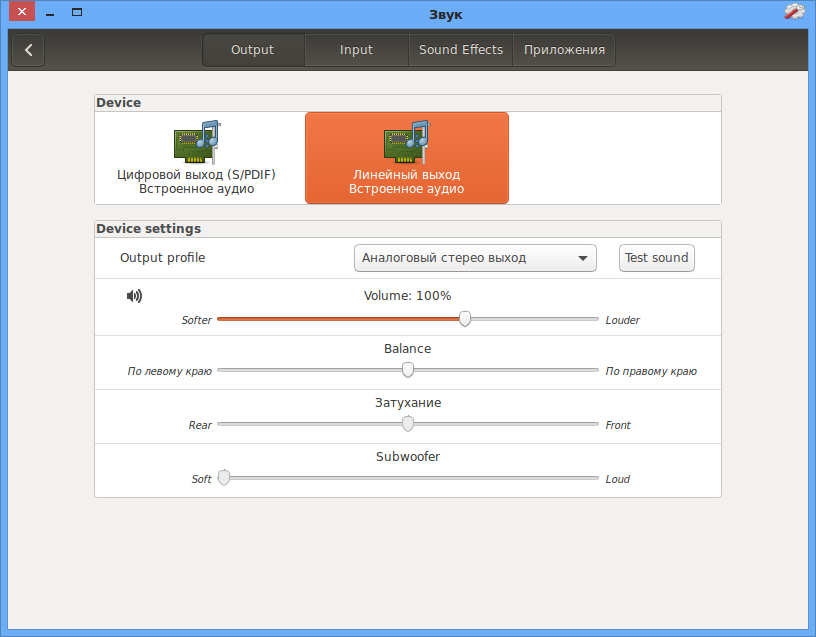Open the Output profile dropdown
The image size is (816, 637).
click(x=475, y=258)
